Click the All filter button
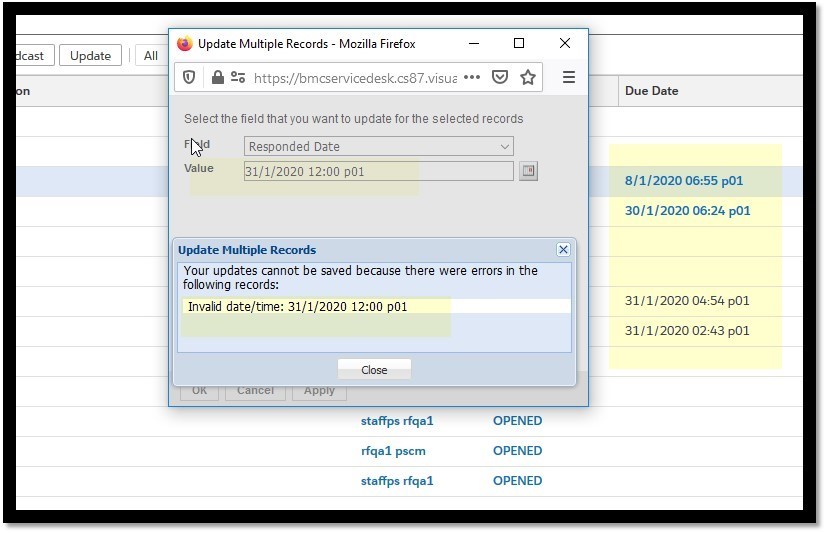 pyautogui.click(x=150, y=56)
